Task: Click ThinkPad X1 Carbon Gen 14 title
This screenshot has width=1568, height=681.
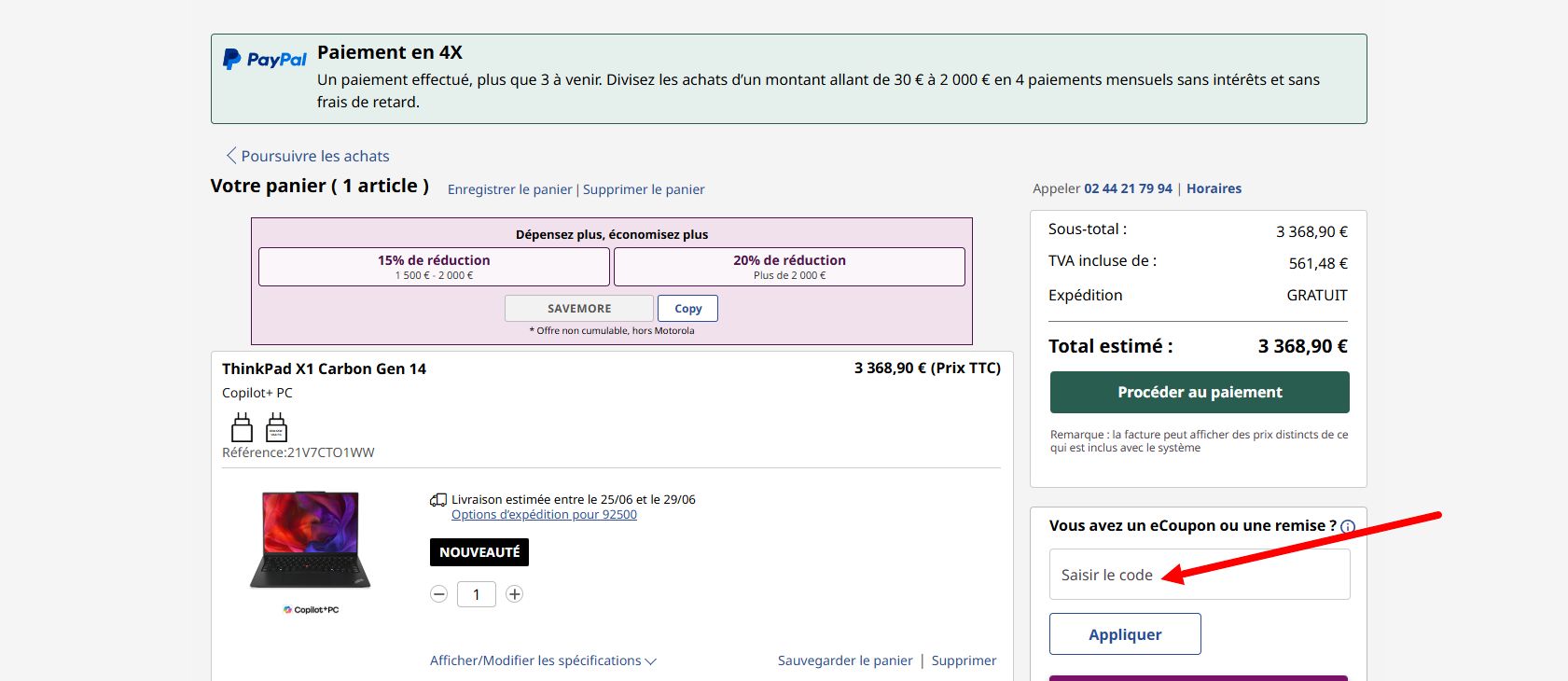Action: 324,368
